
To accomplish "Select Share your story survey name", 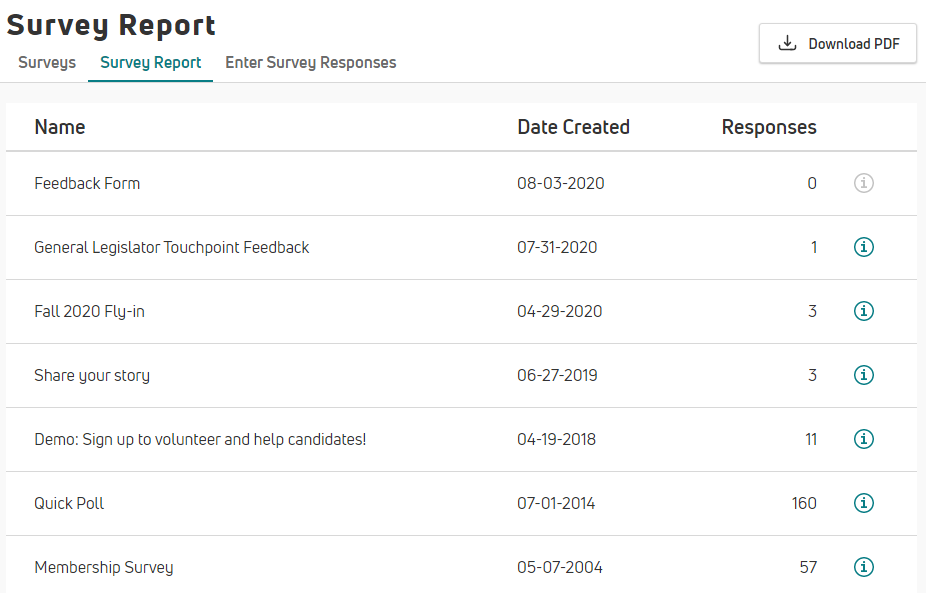I will tap(92, 375).
